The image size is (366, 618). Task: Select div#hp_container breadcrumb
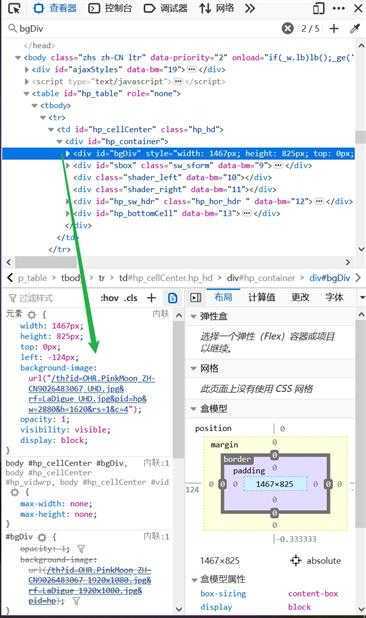tap(261, 278)
